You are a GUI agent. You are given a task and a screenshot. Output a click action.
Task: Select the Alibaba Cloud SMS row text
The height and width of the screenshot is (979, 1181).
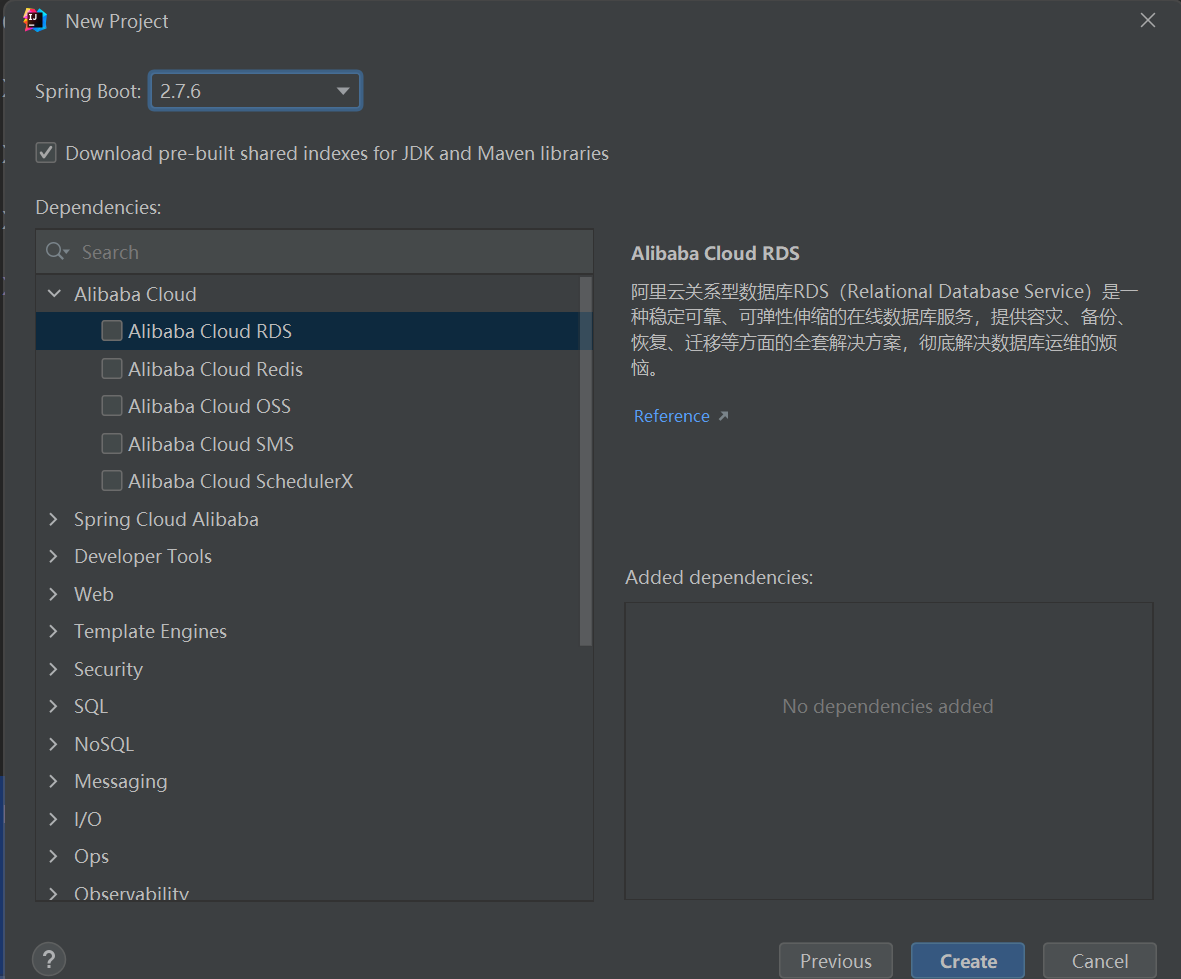(x=211, y=444)
